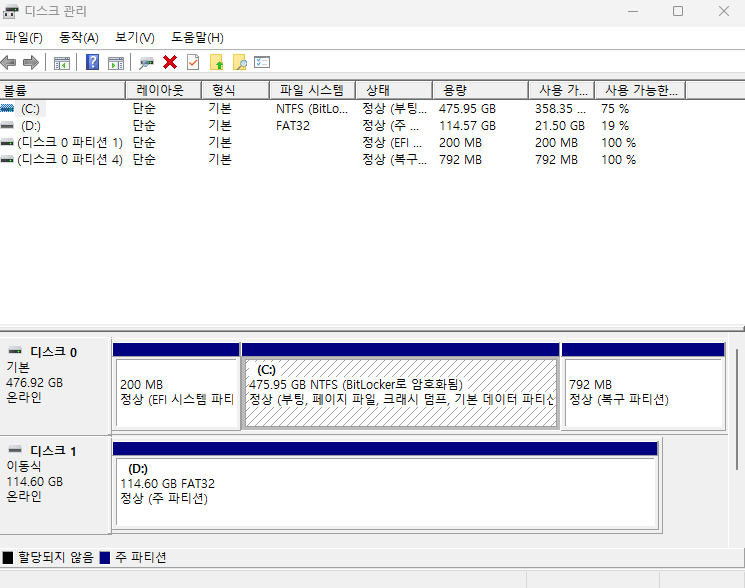Click the black 할당되지 않음 legend swatch
This screenshot has height=588, width=745.
point(8,558)
